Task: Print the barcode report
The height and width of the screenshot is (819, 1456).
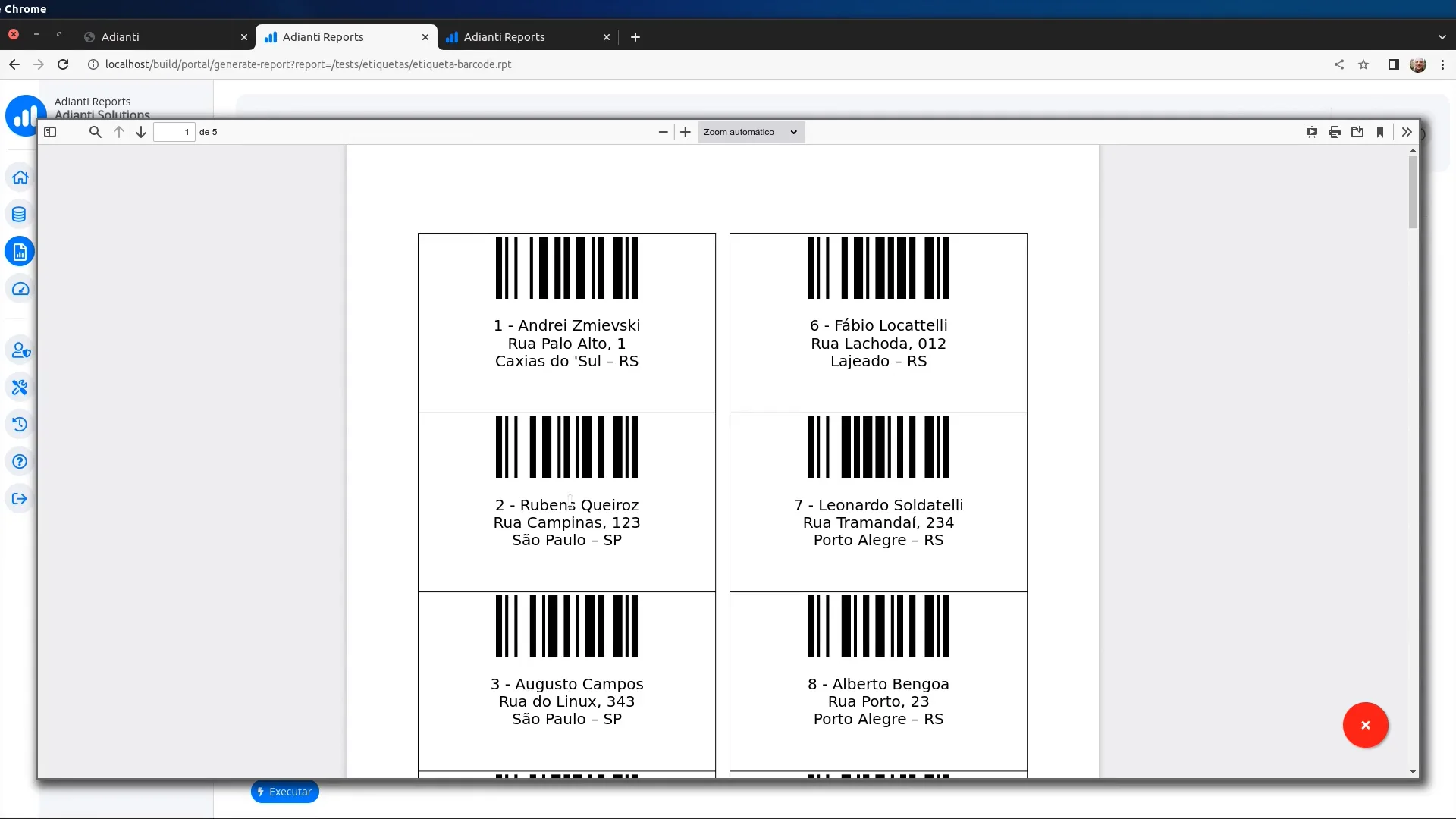Action: pos(1334,131)
